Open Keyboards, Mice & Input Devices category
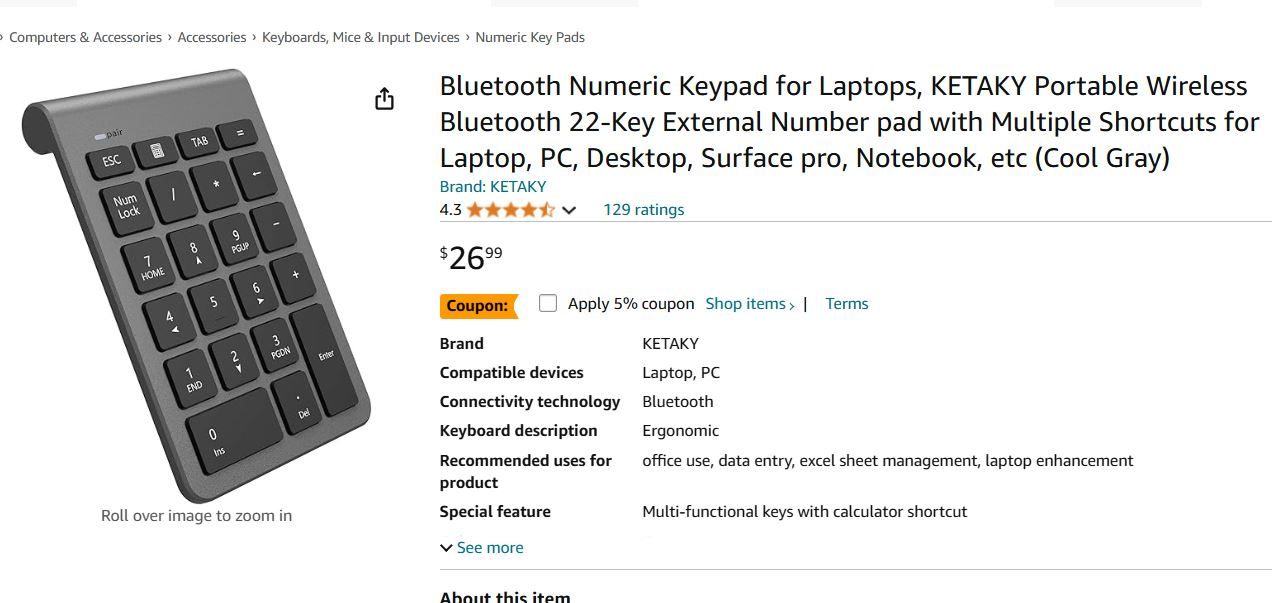This screenshot has height=603, width=1285. (360, 36)
